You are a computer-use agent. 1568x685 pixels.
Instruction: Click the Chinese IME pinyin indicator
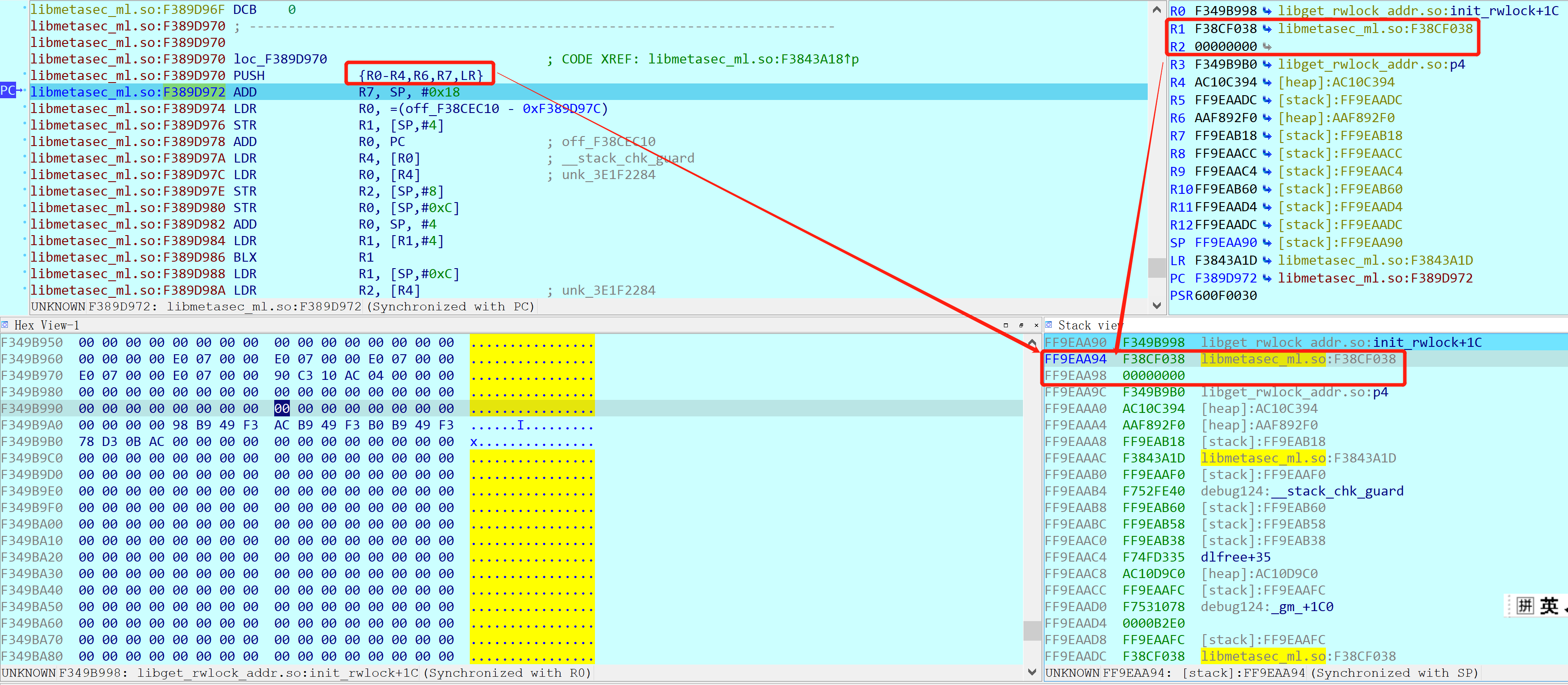pos(1525,606)
